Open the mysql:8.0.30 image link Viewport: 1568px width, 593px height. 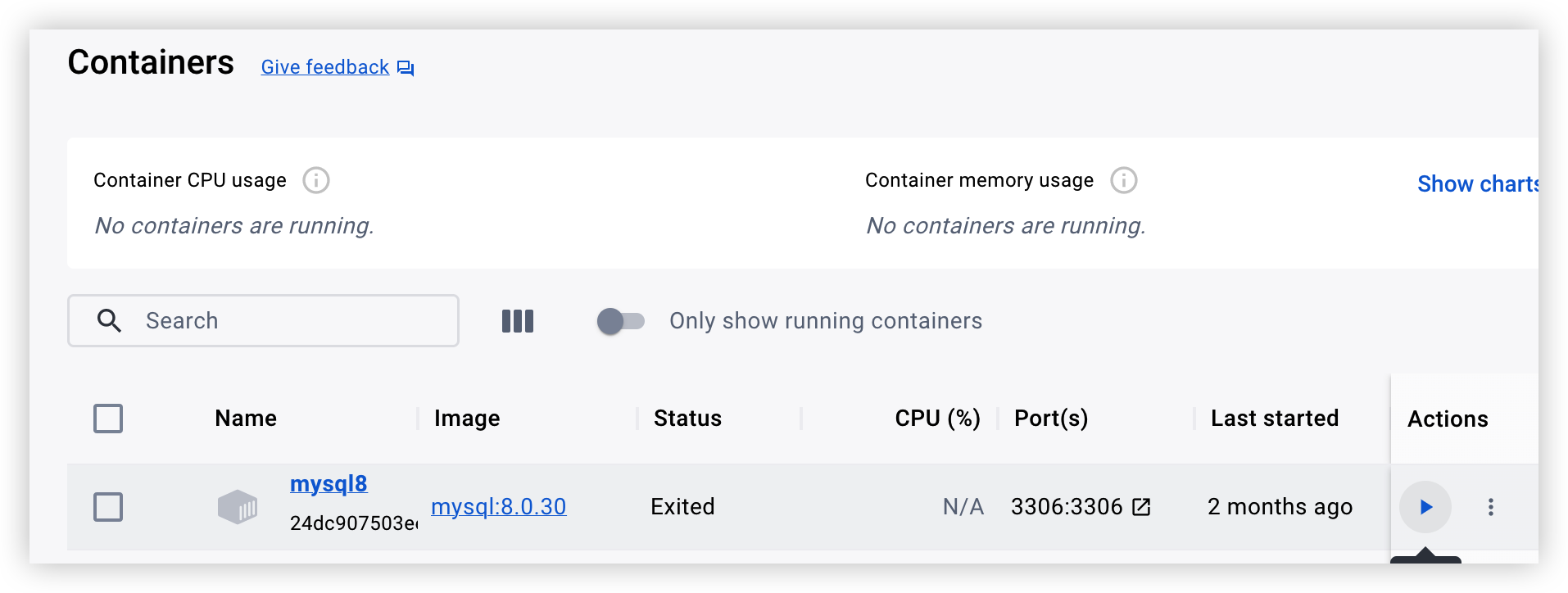point(498,507)
